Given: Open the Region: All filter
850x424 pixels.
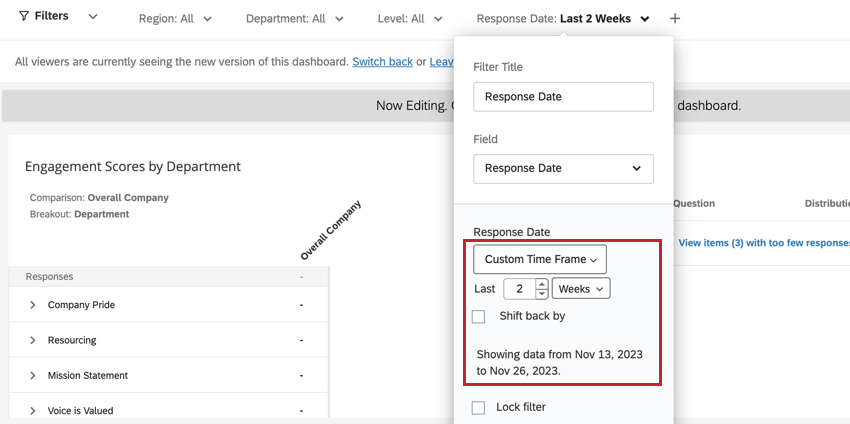Looking at the screenshot, I should click(x=175, y=19).
